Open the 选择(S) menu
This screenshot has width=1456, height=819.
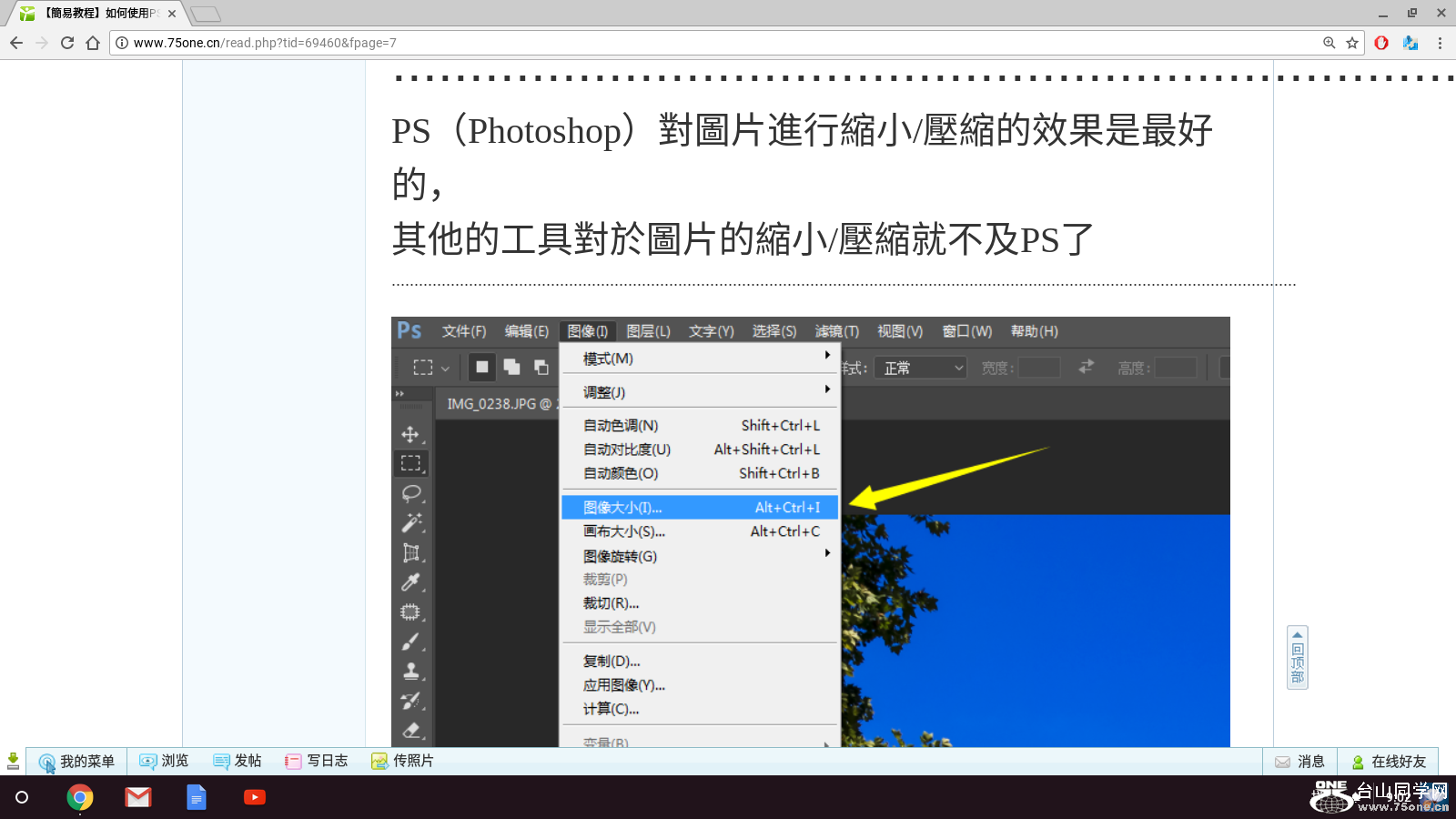774,331
